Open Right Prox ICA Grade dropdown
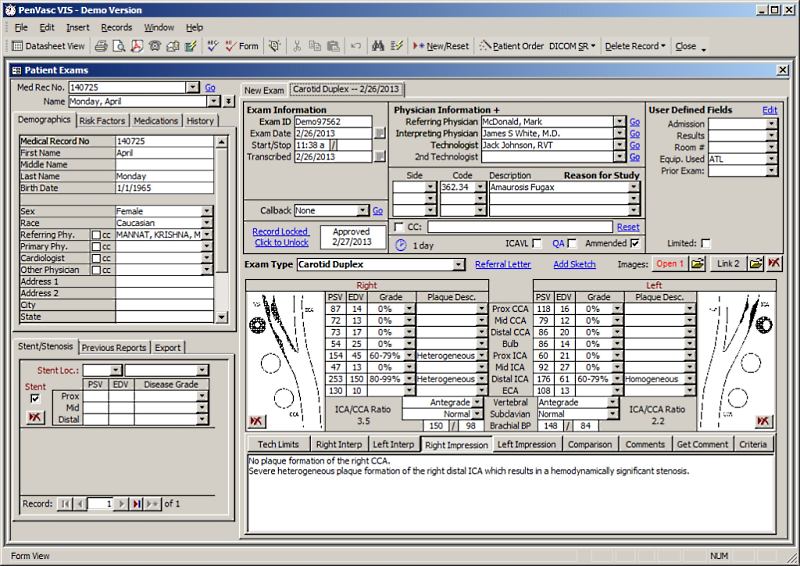Screen dimensions: 800x566 pos(409,356)
